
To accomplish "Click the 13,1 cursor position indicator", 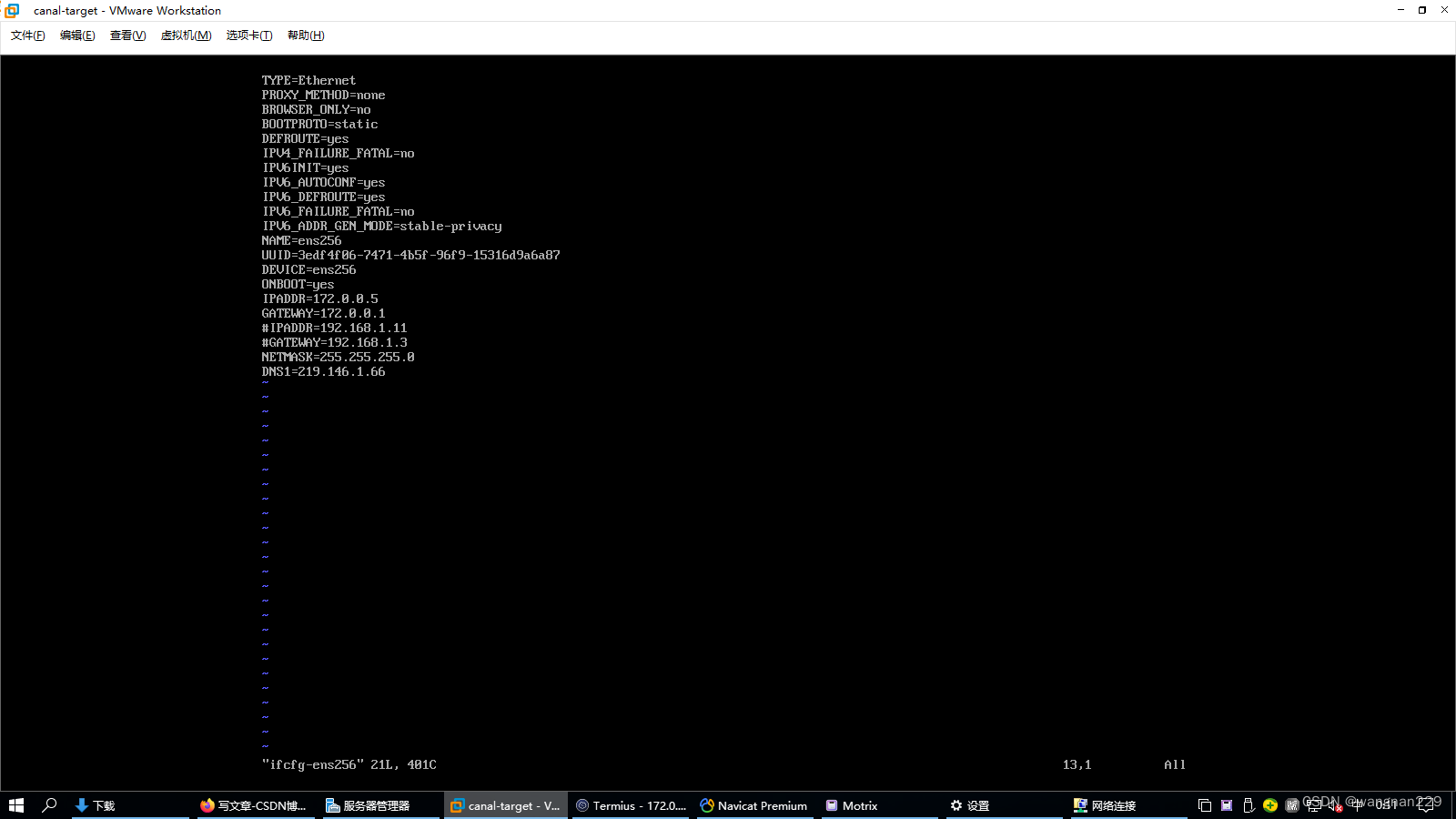I will point(1077,764).
